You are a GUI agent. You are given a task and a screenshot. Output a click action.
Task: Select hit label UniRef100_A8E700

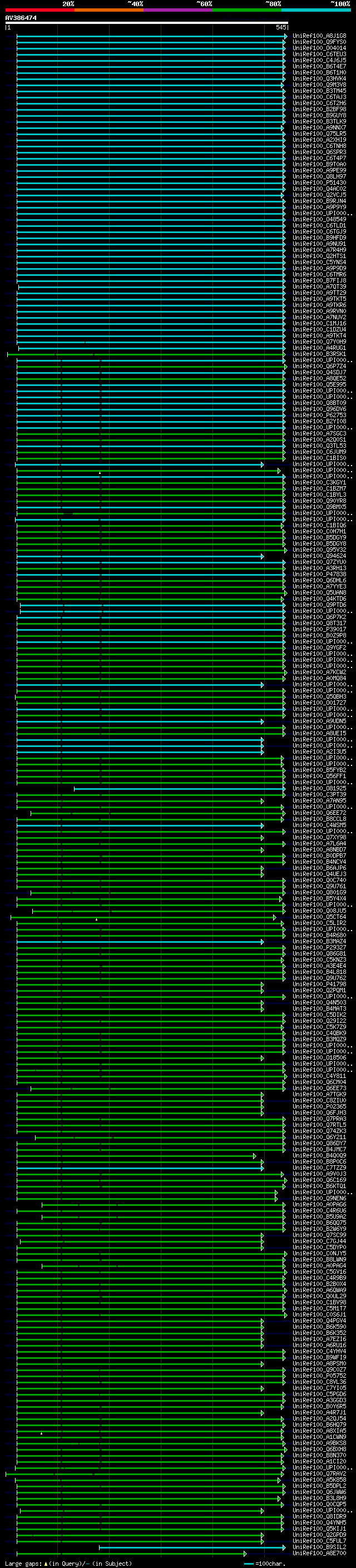pos(319,1553)
